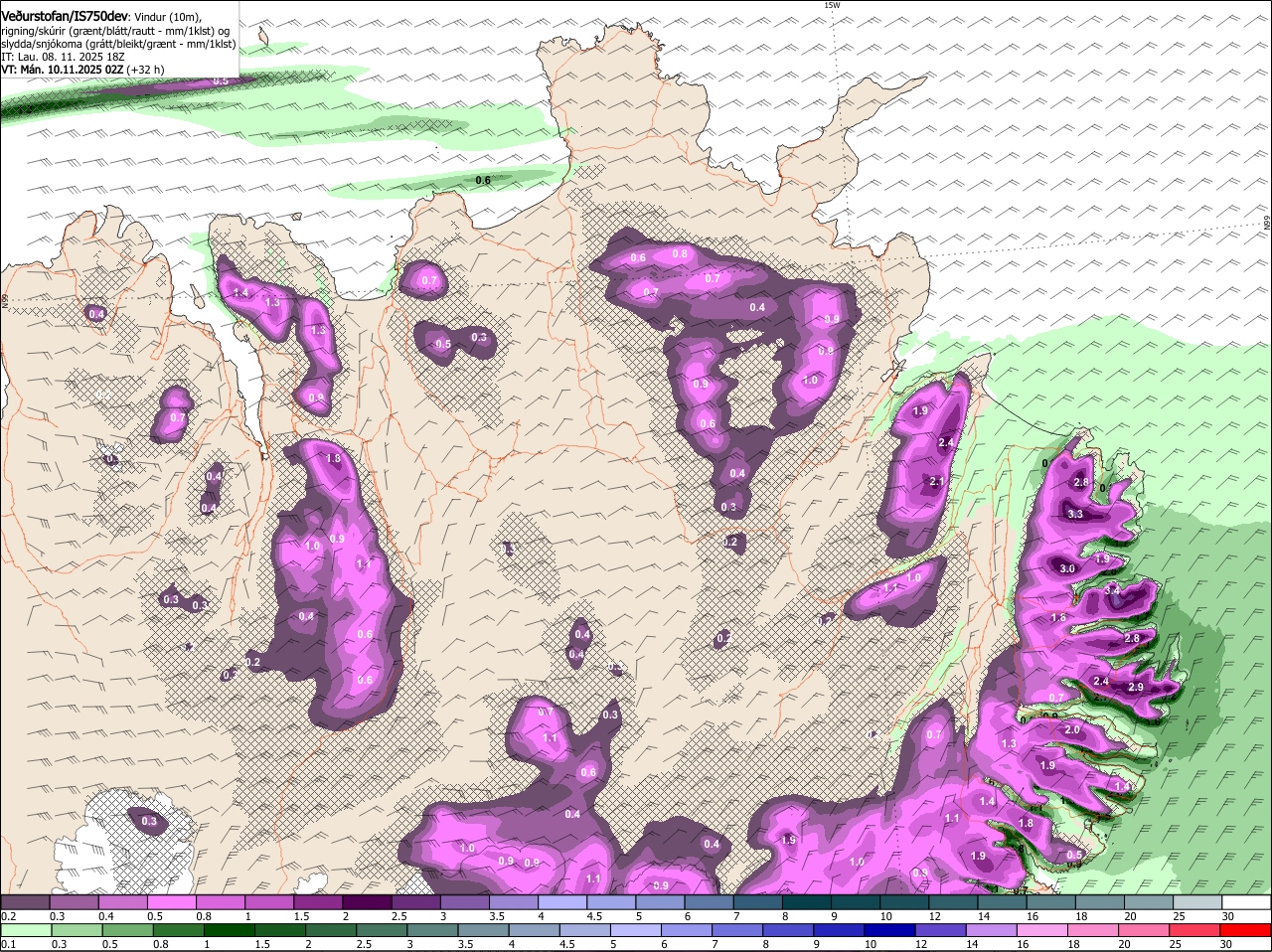
Task: Pick the light gray upper swatch between 25 and 30
Action: [1198, 902]
